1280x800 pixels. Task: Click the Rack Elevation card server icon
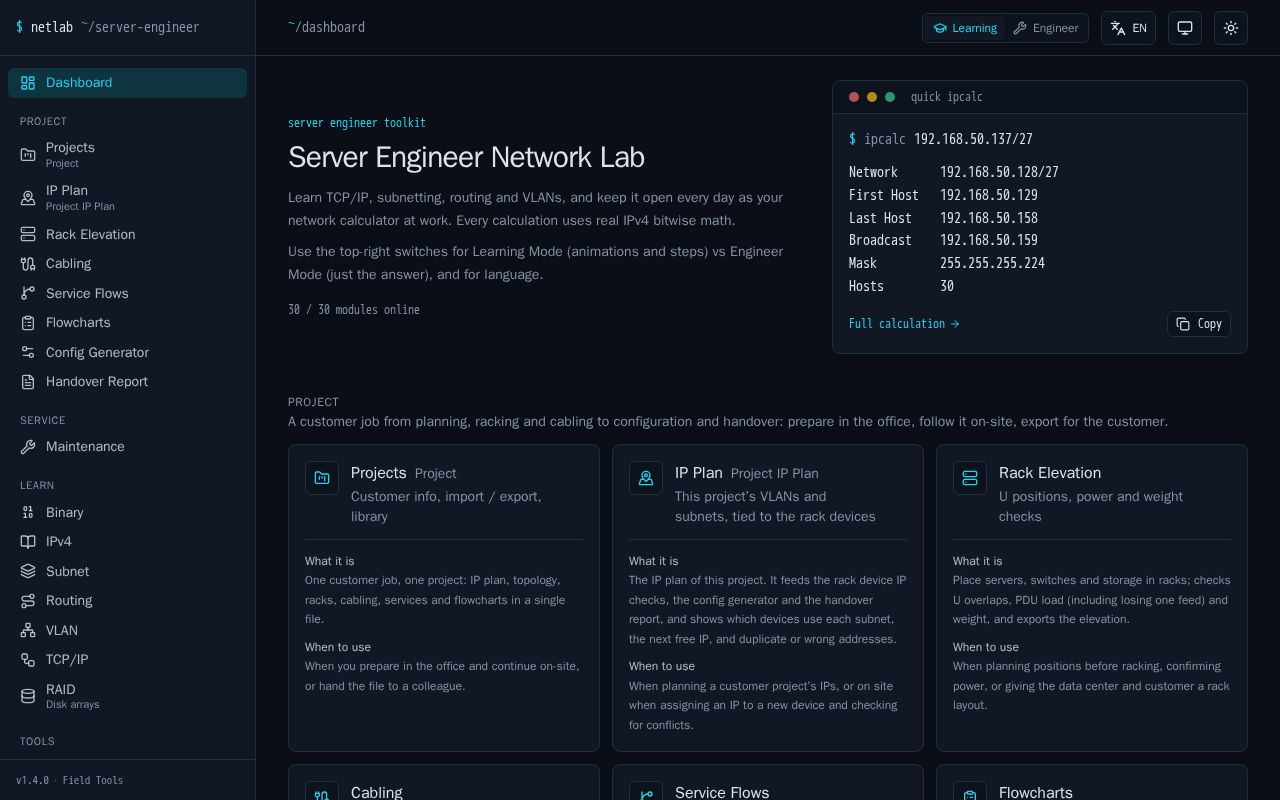point(970,478)
